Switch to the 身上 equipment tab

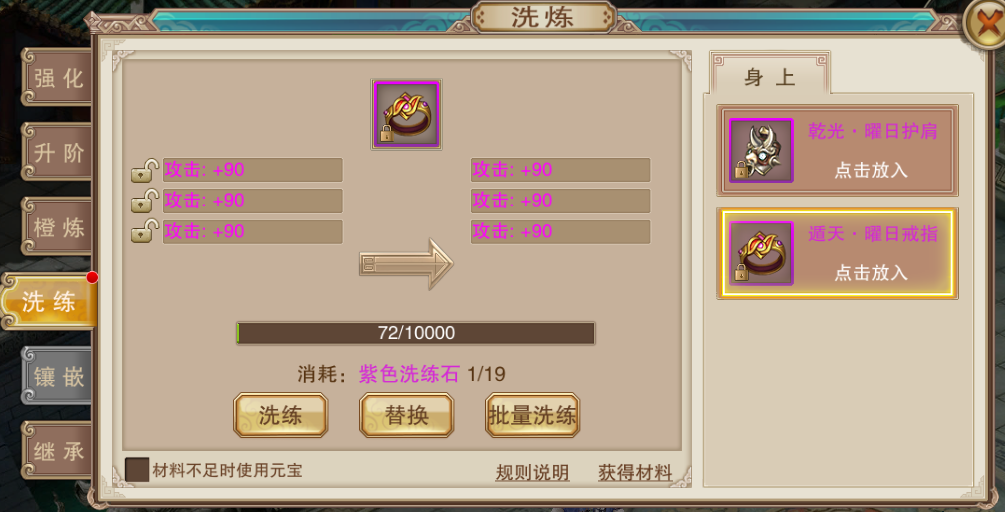(x=770, y=77)
